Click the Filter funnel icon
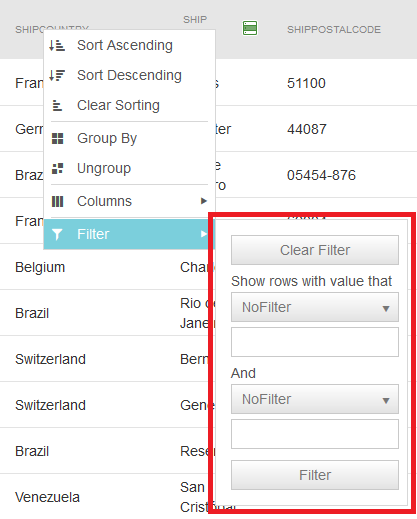This screenshot has height=519, width=417. (57, 234)
